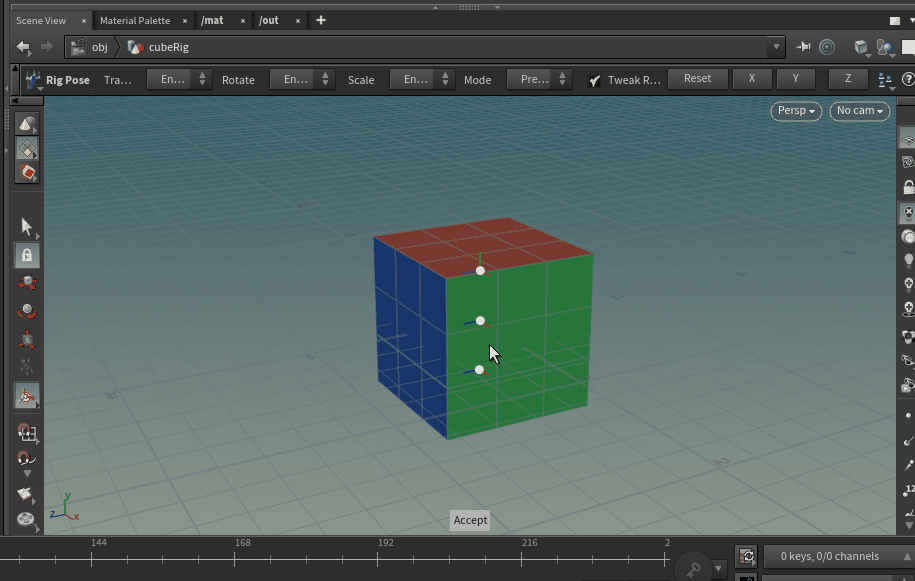This screenshot has width=915, height=581.
Task: Toggle the padlock icon in right toolbar
Action: [907, 187]
